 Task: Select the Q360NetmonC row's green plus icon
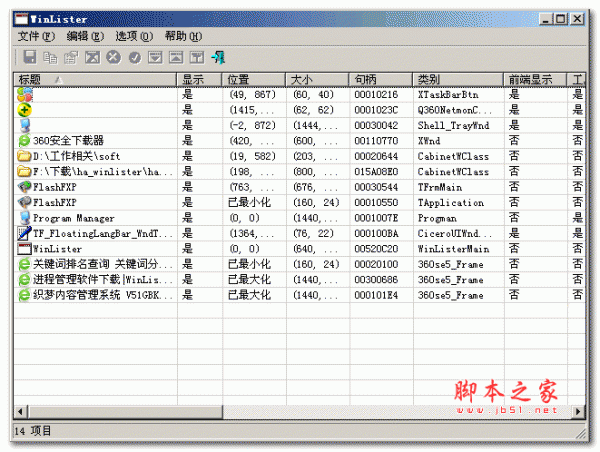click(x=24, y=110)
